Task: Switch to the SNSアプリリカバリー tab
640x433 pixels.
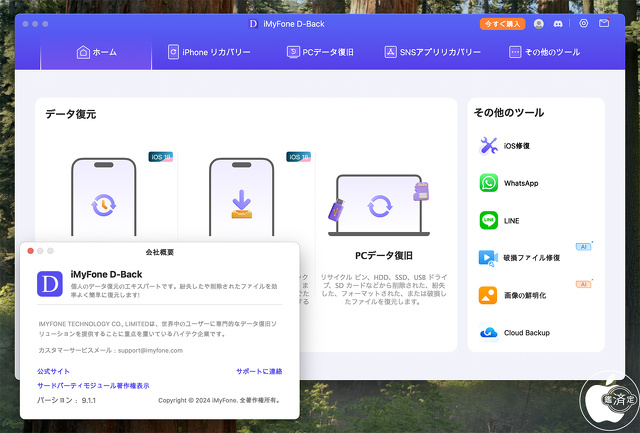Action: 432,52
